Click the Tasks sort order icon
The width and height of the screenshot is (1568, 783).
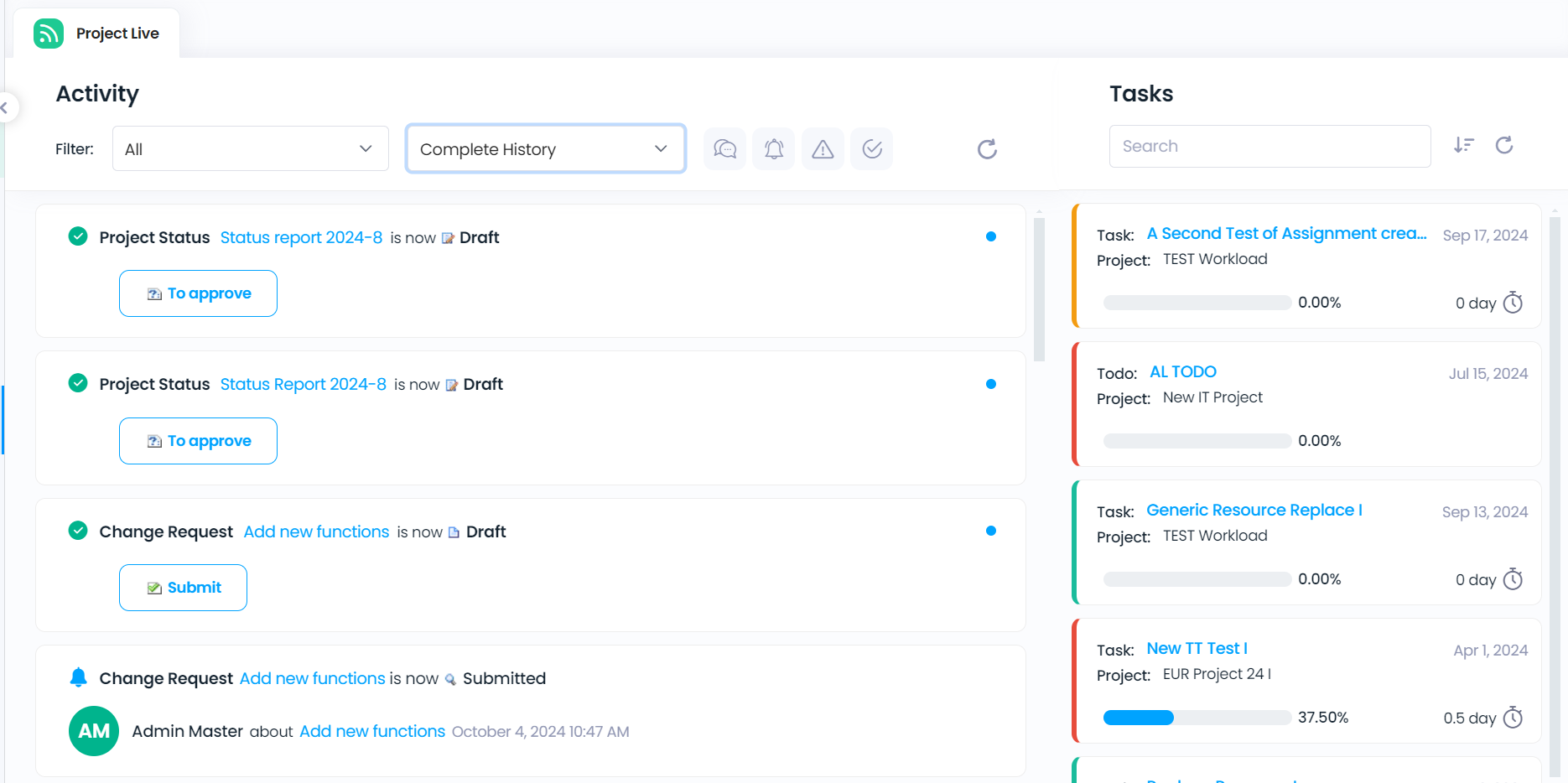point(1463,145)
